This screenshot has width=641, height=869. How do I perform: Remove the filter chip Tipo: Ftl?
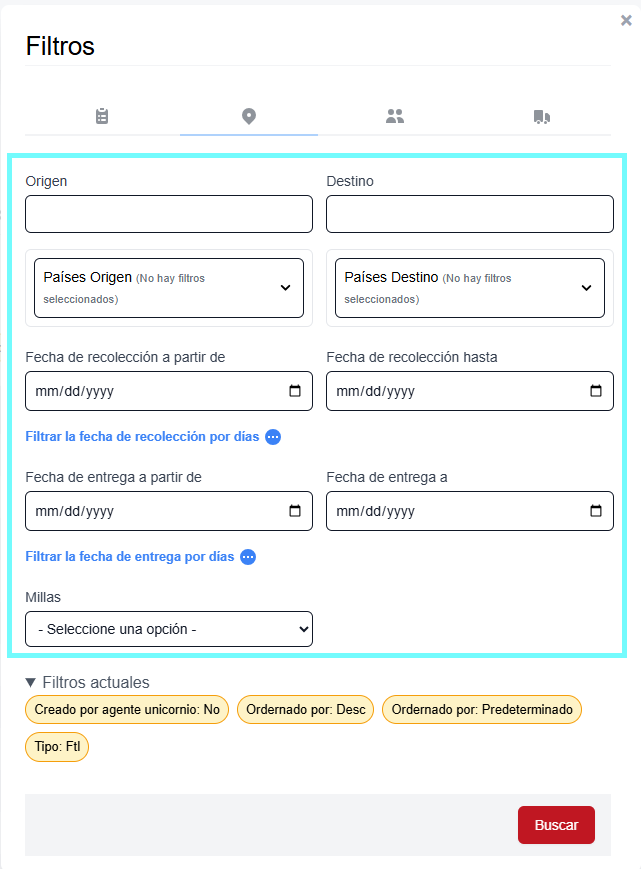click(x=56, y=746)
